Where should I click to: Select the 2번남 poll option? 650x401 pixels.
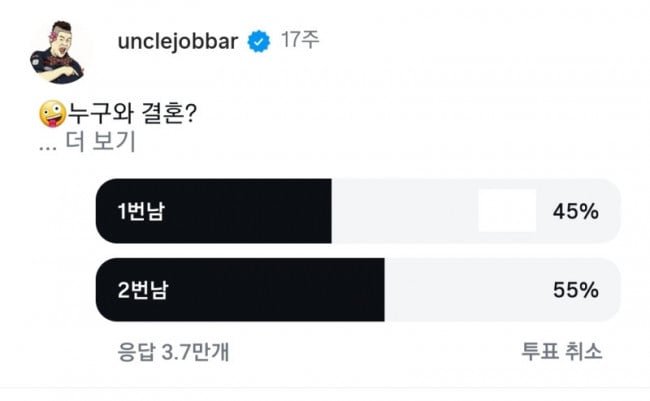pos(141,290)
